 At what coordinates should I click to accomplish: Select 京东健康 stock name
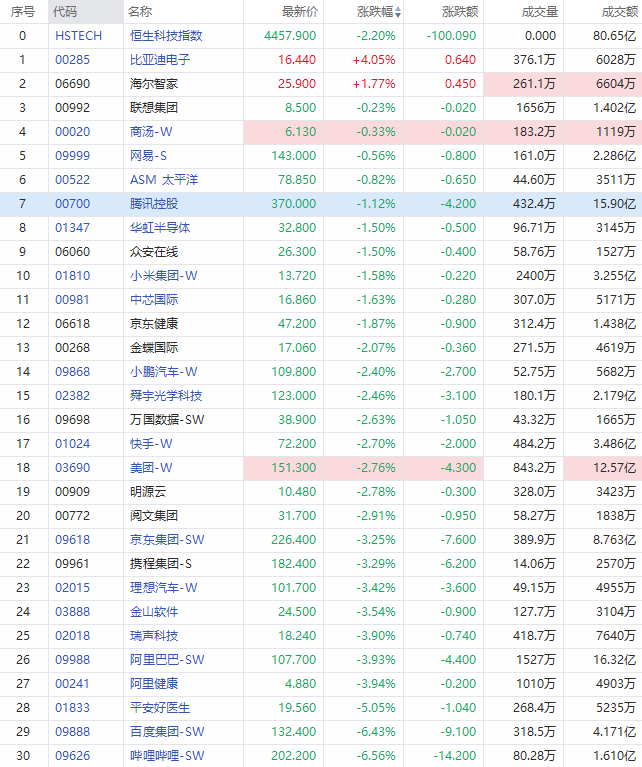pos(154,323)
